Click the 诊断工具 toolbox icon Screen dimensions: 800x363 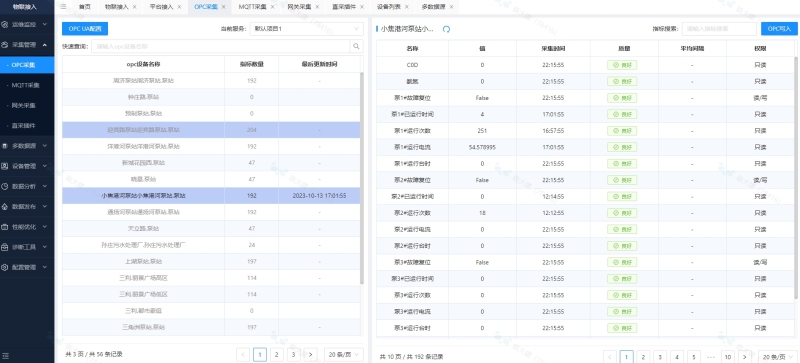(x=5, y=247)
